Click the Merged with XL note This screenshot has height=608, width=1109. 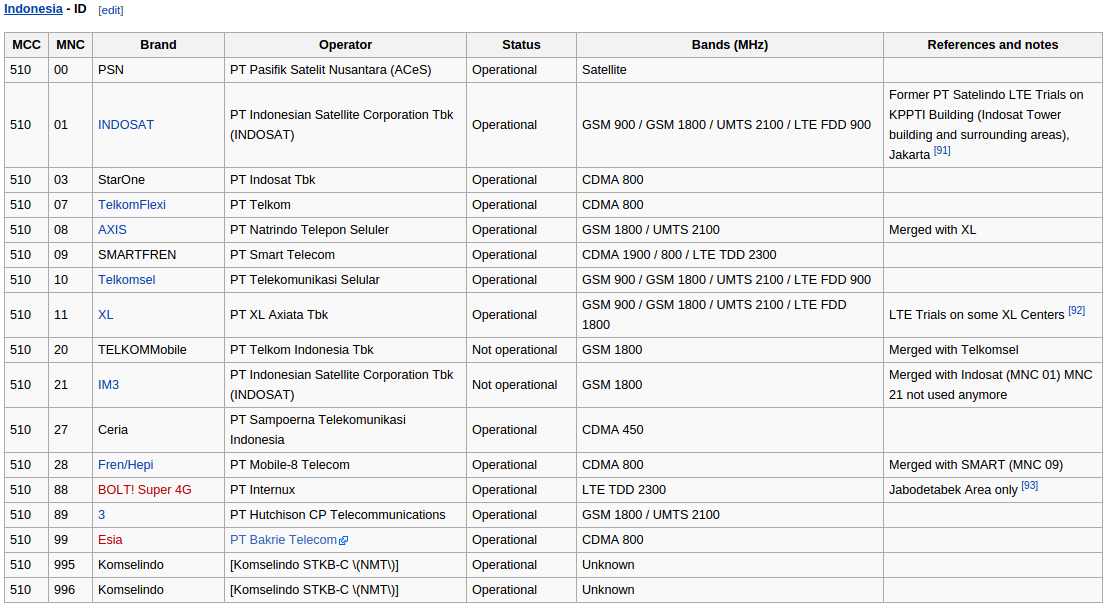coord(993,230)
